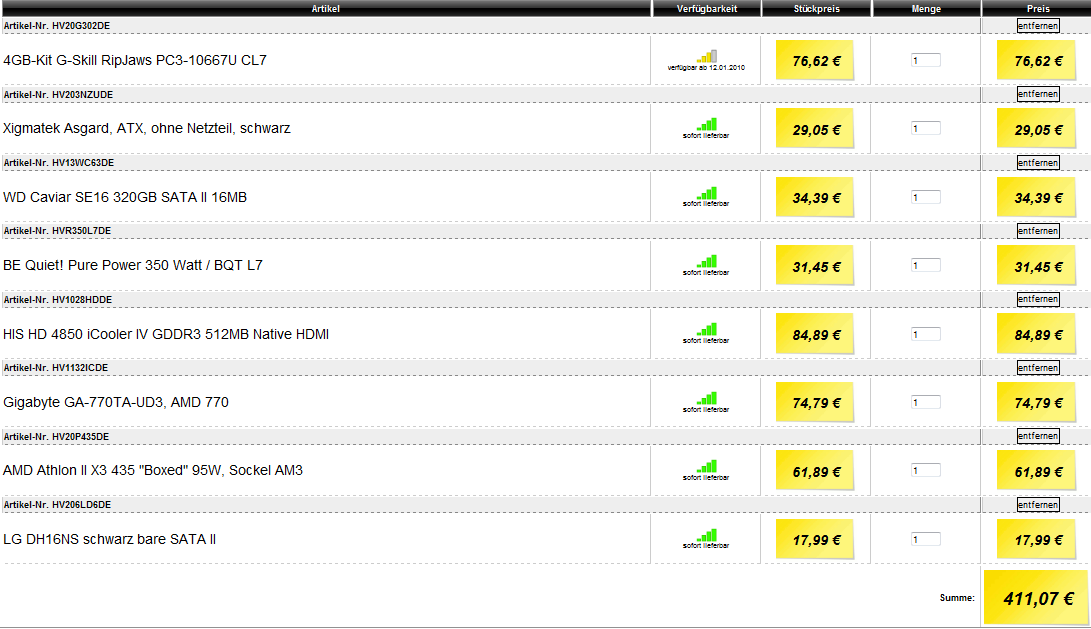Click unit price 31,45 € of BE Quiet!
Viewport: 1091px width, 629px height.
point(815,267)
